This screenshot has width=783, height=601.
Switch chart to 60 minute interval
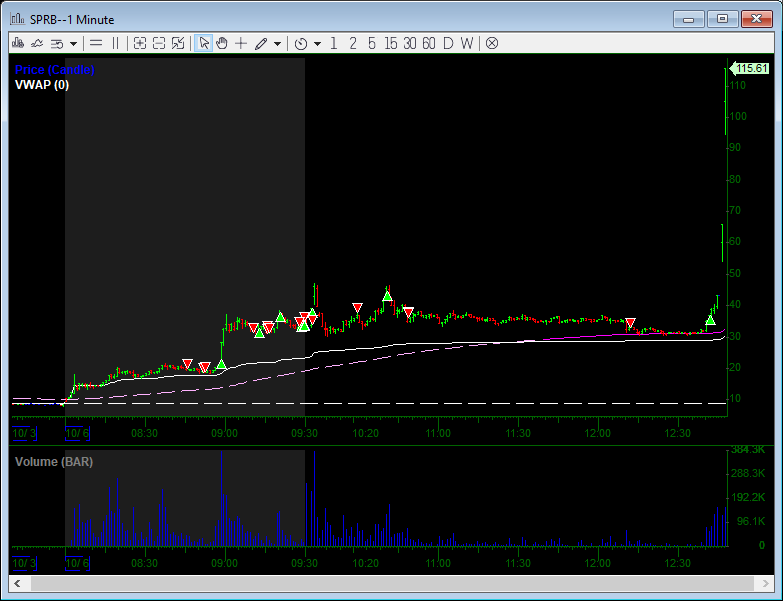[x=428, y=43]
